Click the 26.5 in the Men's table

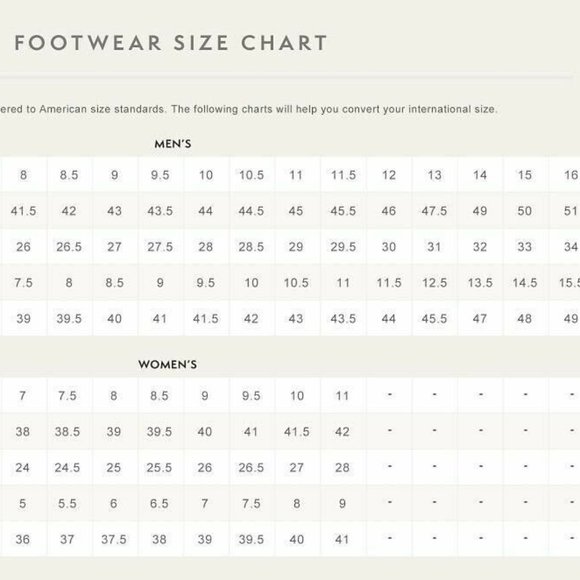point(69,246)
